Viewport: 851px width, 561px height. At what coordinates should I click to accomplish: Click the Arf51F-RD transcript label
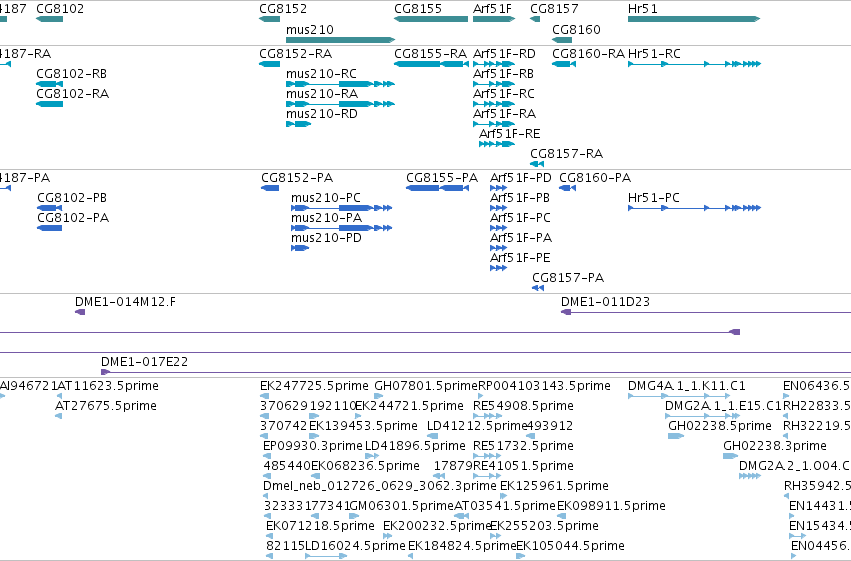pos(504,54)
